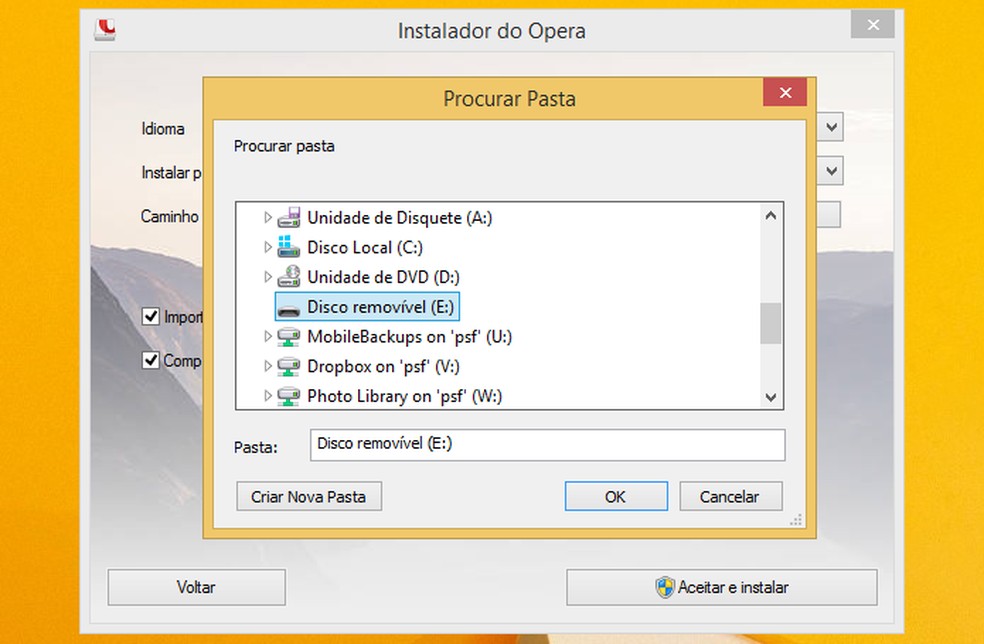Click the DVD drive icon for Unidade de DVD (D:)
Viewport: 984px width, 644px height.
(290, 277)
